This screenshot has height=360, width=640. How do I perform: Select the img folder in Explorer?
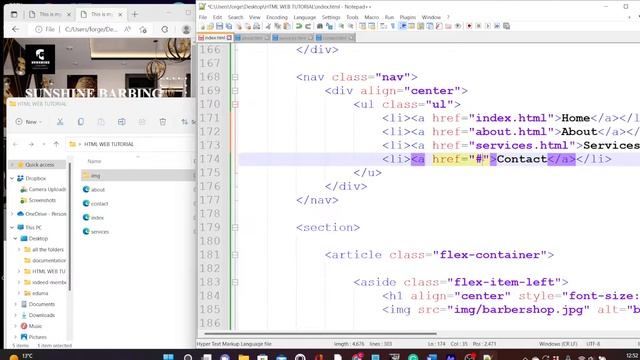pyautogui.click(x=137, y=176)
